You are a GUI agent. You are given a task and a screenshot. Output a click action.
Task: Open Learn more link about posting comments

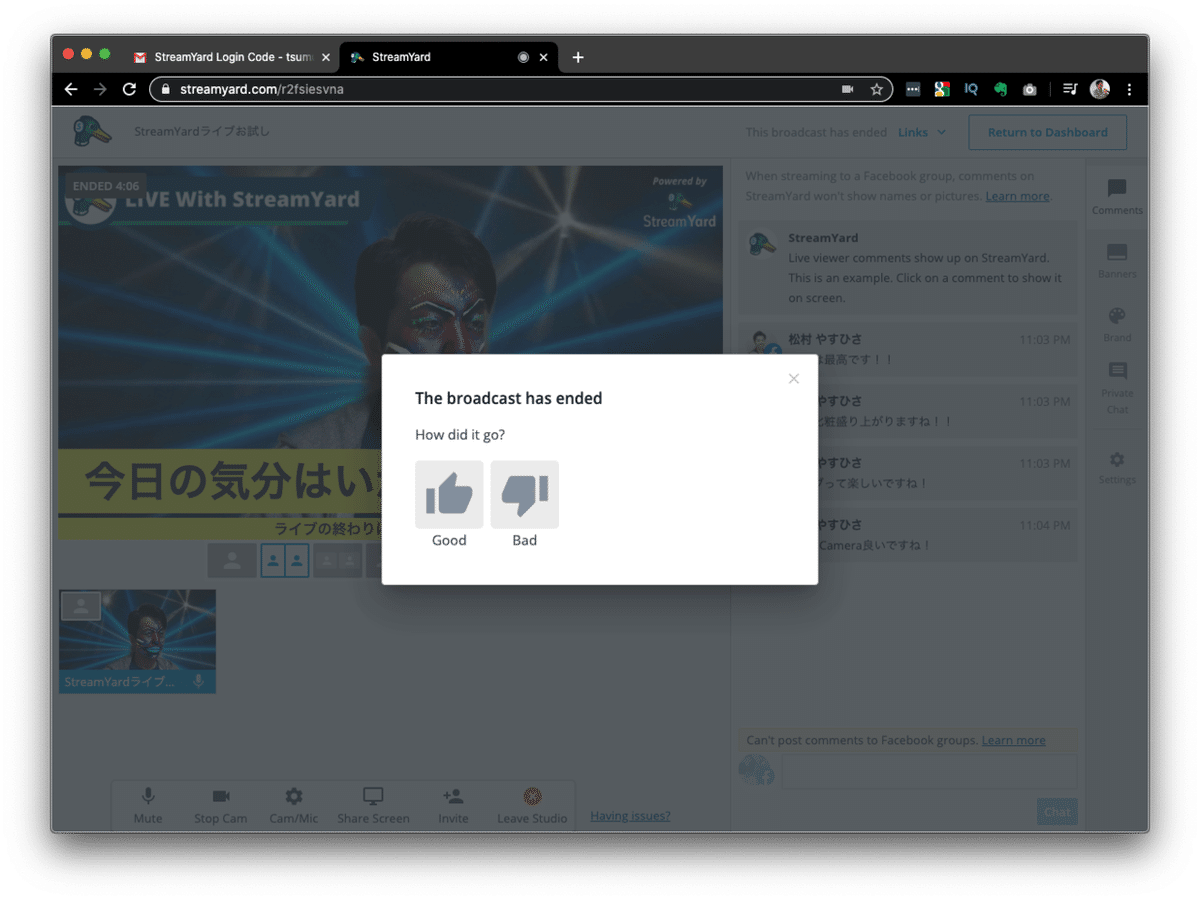pos(1013,740)
